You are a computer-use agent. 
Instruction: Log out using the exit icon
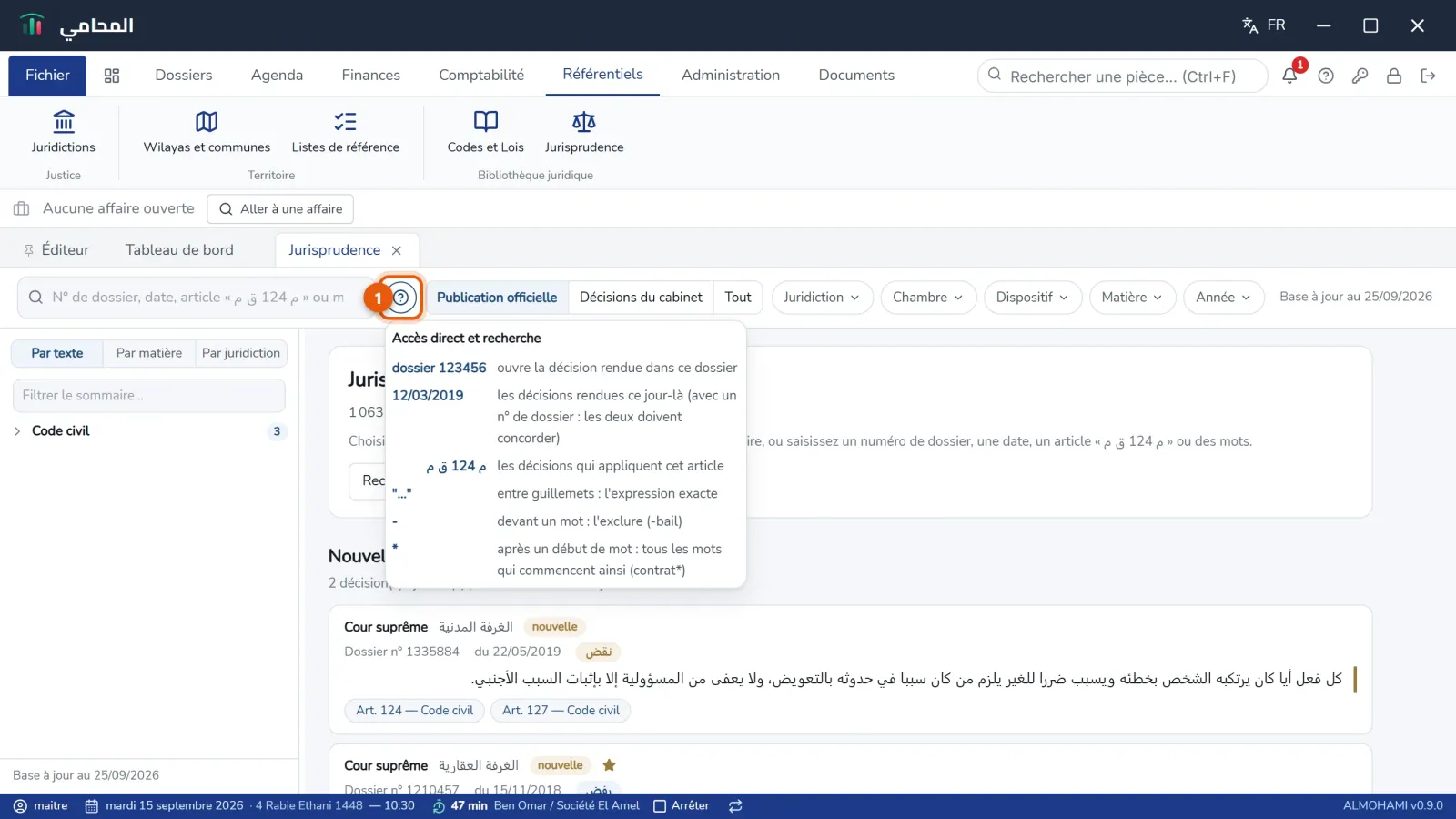1428,76
